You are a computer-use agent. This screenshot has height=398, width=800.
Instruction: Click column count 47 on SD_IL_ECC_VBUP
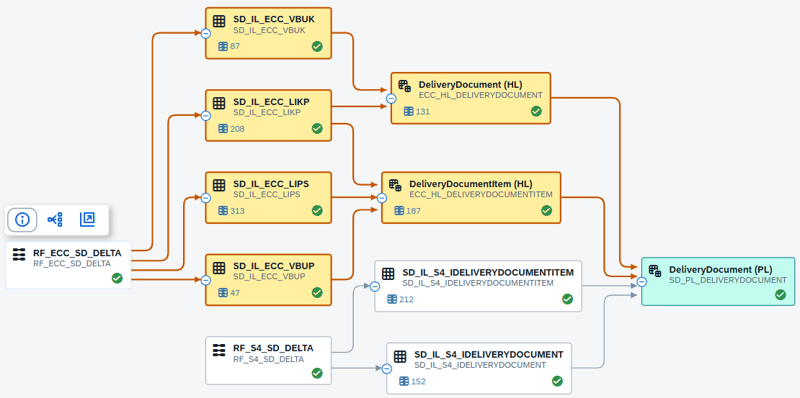(235, 293)
